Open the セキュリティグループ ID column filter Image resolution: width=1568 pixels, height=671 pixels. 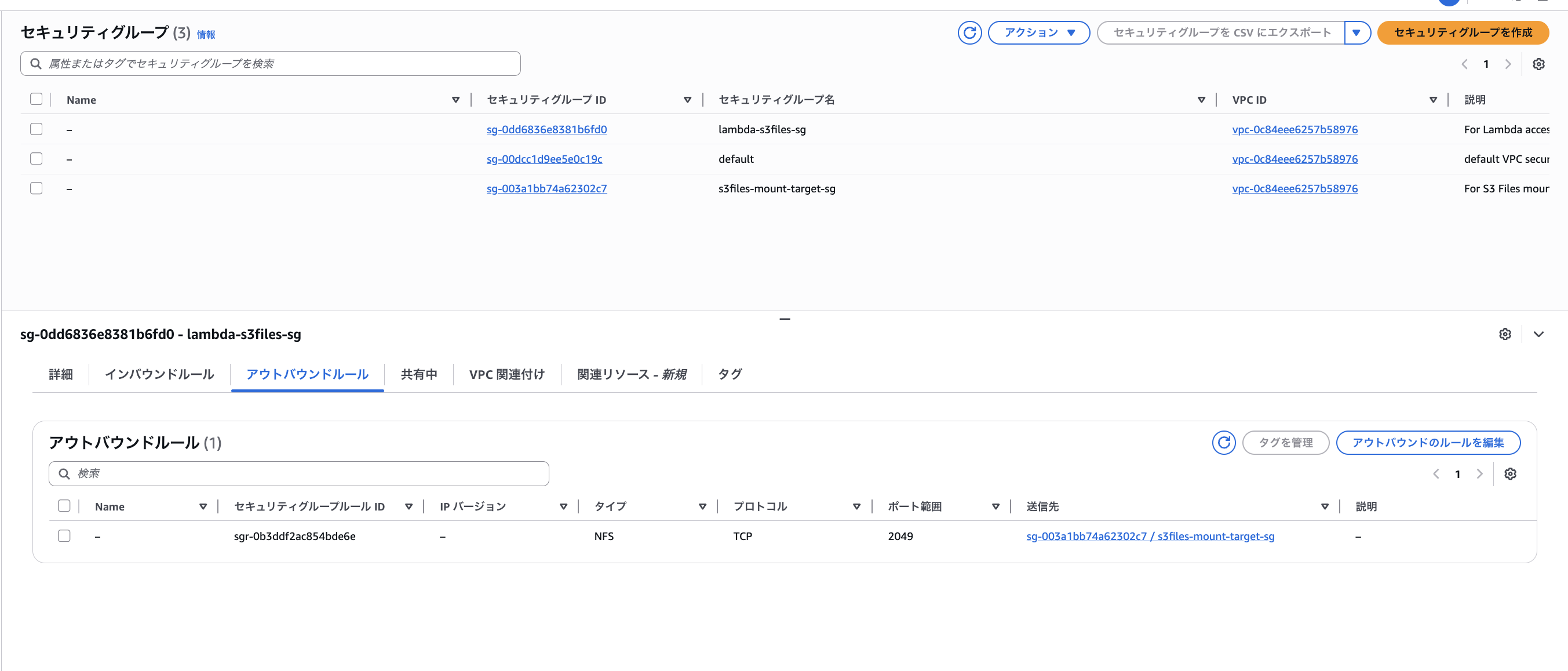687,99
